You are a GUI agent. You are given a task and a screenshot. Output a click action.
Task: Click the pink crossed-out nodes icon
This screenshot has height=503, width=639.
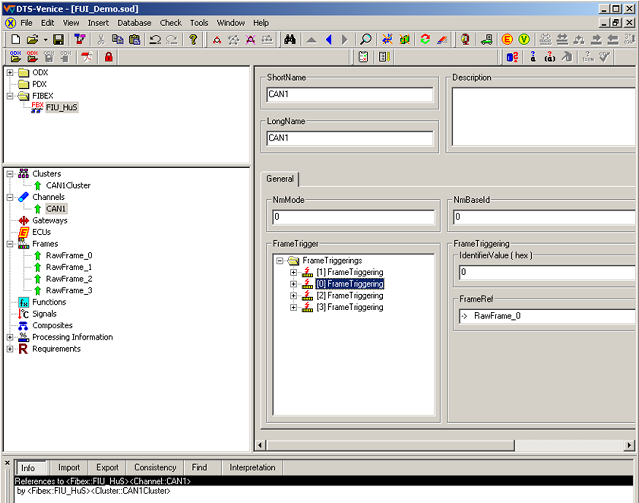[250, 40]
